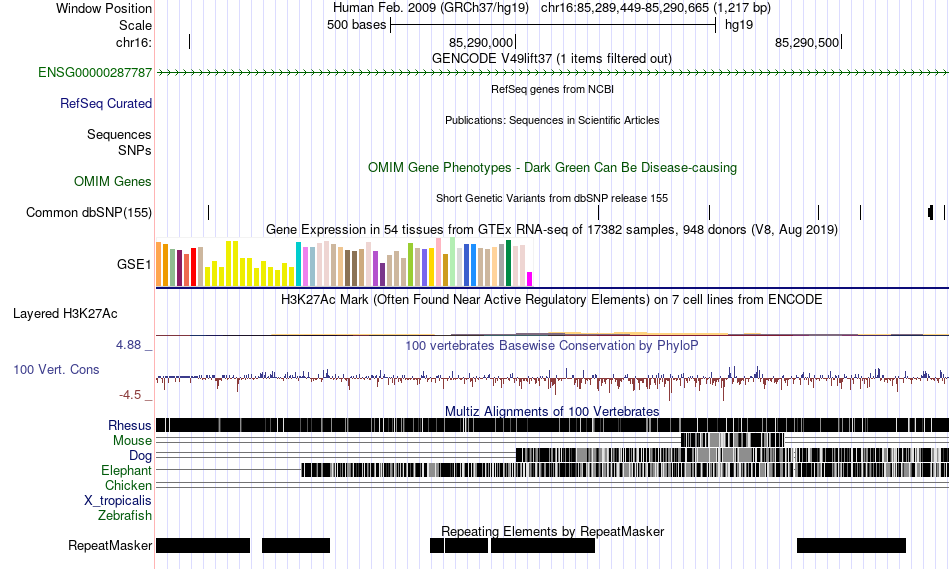The height and width of the screenshot is (569, 950).
Task: Click the Window Position label
Action: (x=104, y=8)
